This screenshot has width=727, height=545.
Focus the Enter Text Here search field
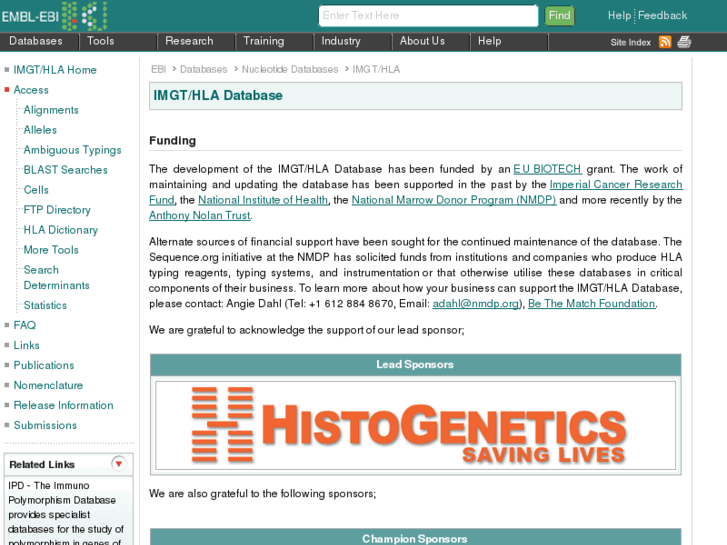click(x=428, y=16)
